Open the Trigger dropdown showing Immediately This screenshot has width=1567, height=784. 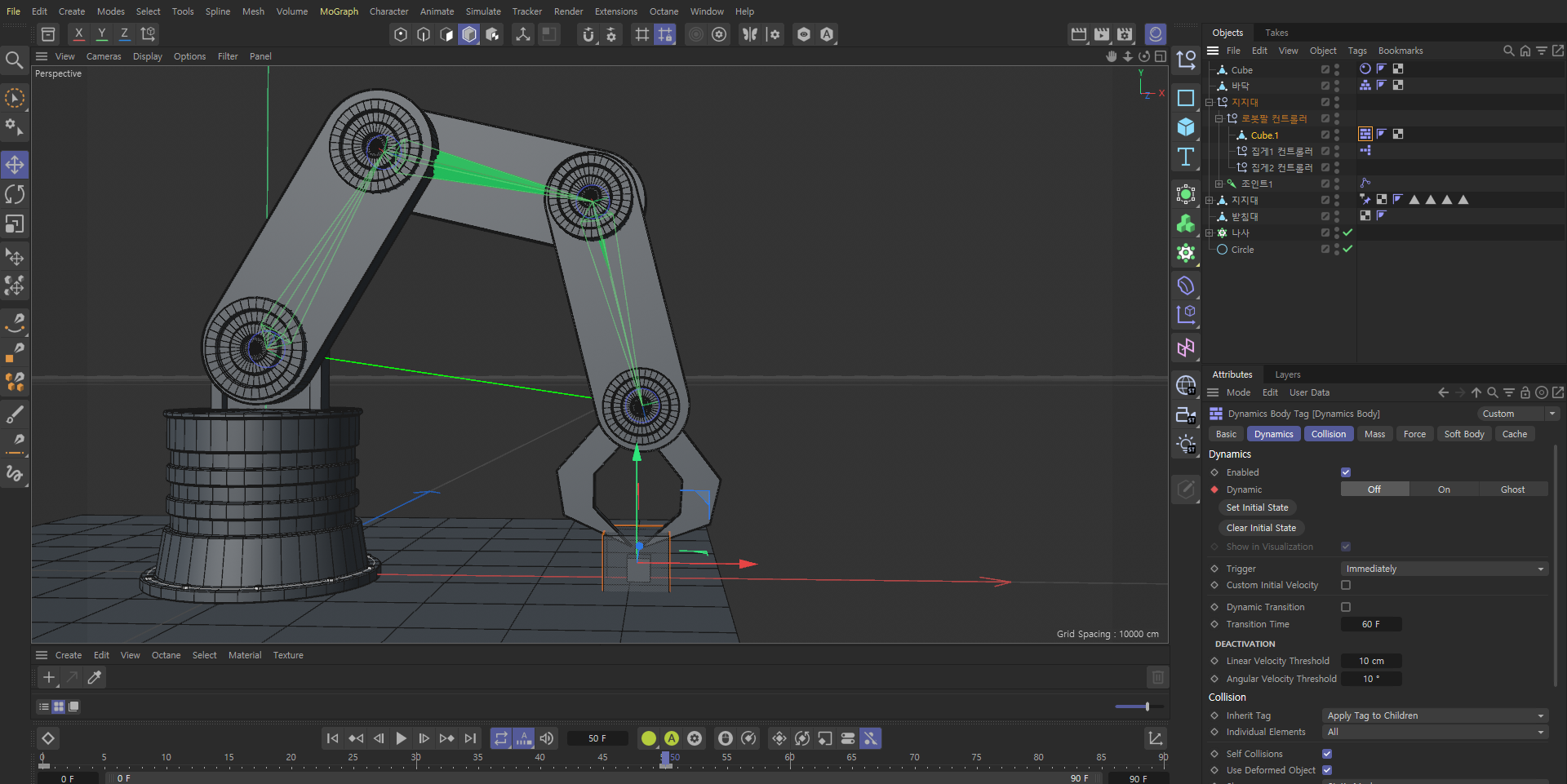[1444, 569]
